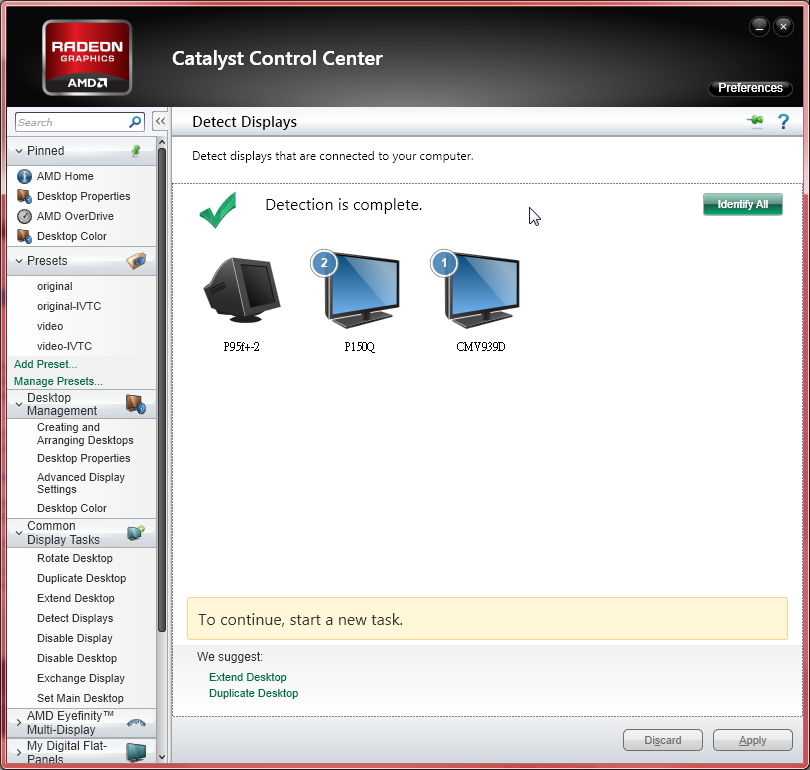The image size is (810, 770).
Task: Click the search magnifier icon
Action: pyautogui.click(x=135, y=122)
